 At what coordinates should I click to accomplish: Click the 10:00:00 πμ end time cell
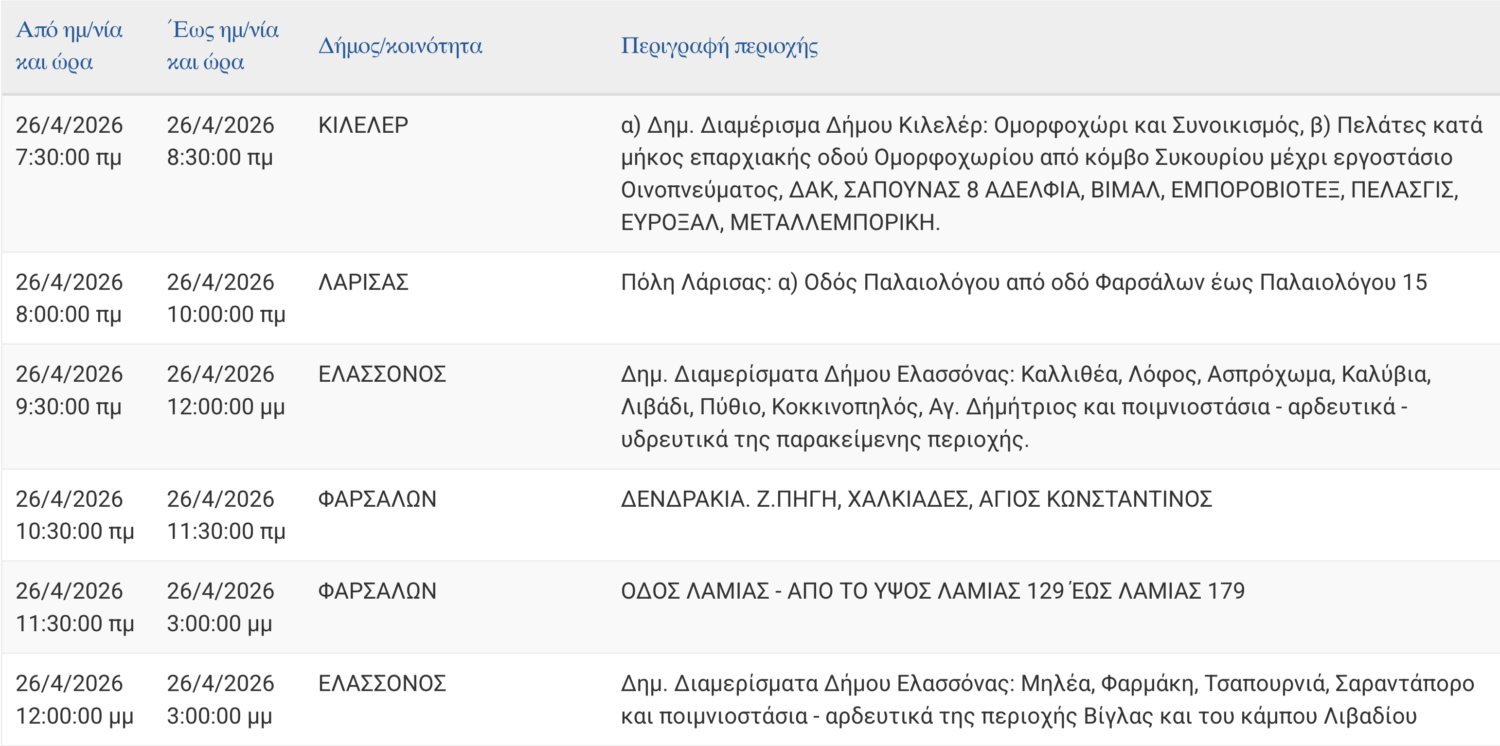[226, 314]
